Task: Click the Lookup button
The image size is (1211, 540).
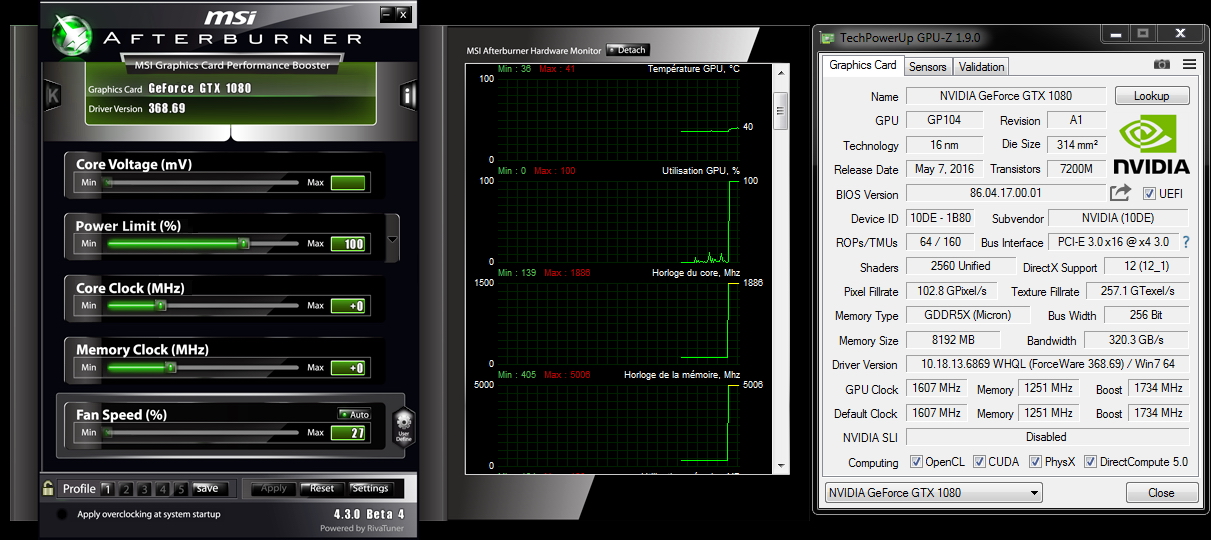Action: (1151, 96)
